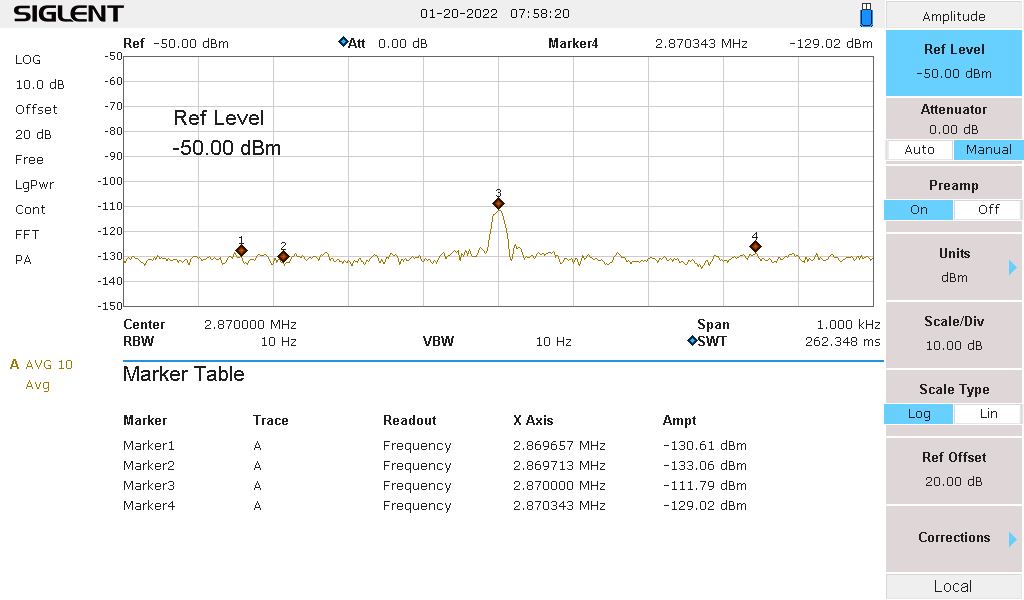Click the VBW 10 Hz value
The height and width of the screenshot is (600, 1024).
tap(554, 341)
